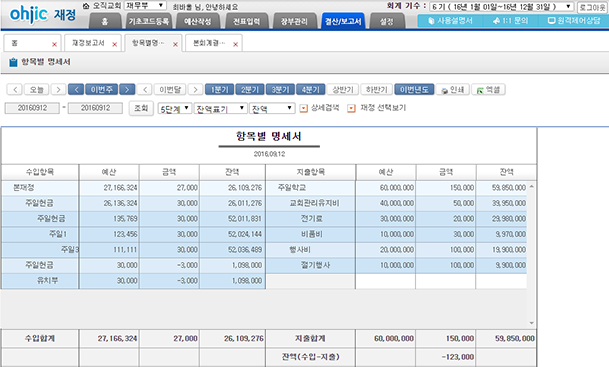Toggle the 이번년도 period button
The image size is (609, 367).
(414, 90)
